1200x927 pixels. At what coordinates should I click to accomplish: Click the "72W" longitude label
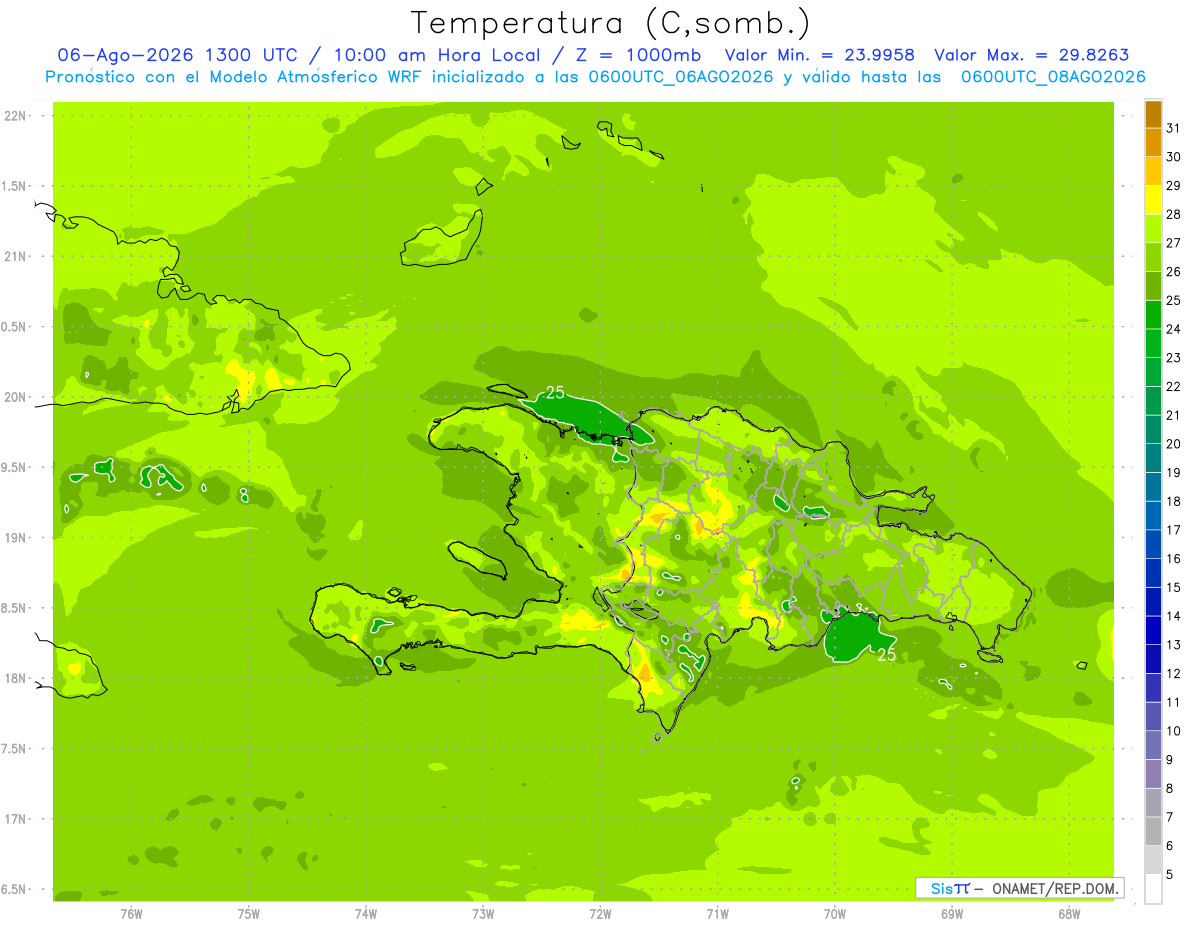[x=600, y=914]
